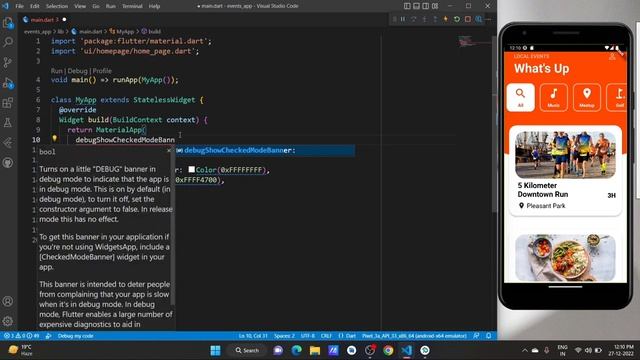Stop debugging with the red square
Viewport: 640px width, 360px height.
click(468, 19)
